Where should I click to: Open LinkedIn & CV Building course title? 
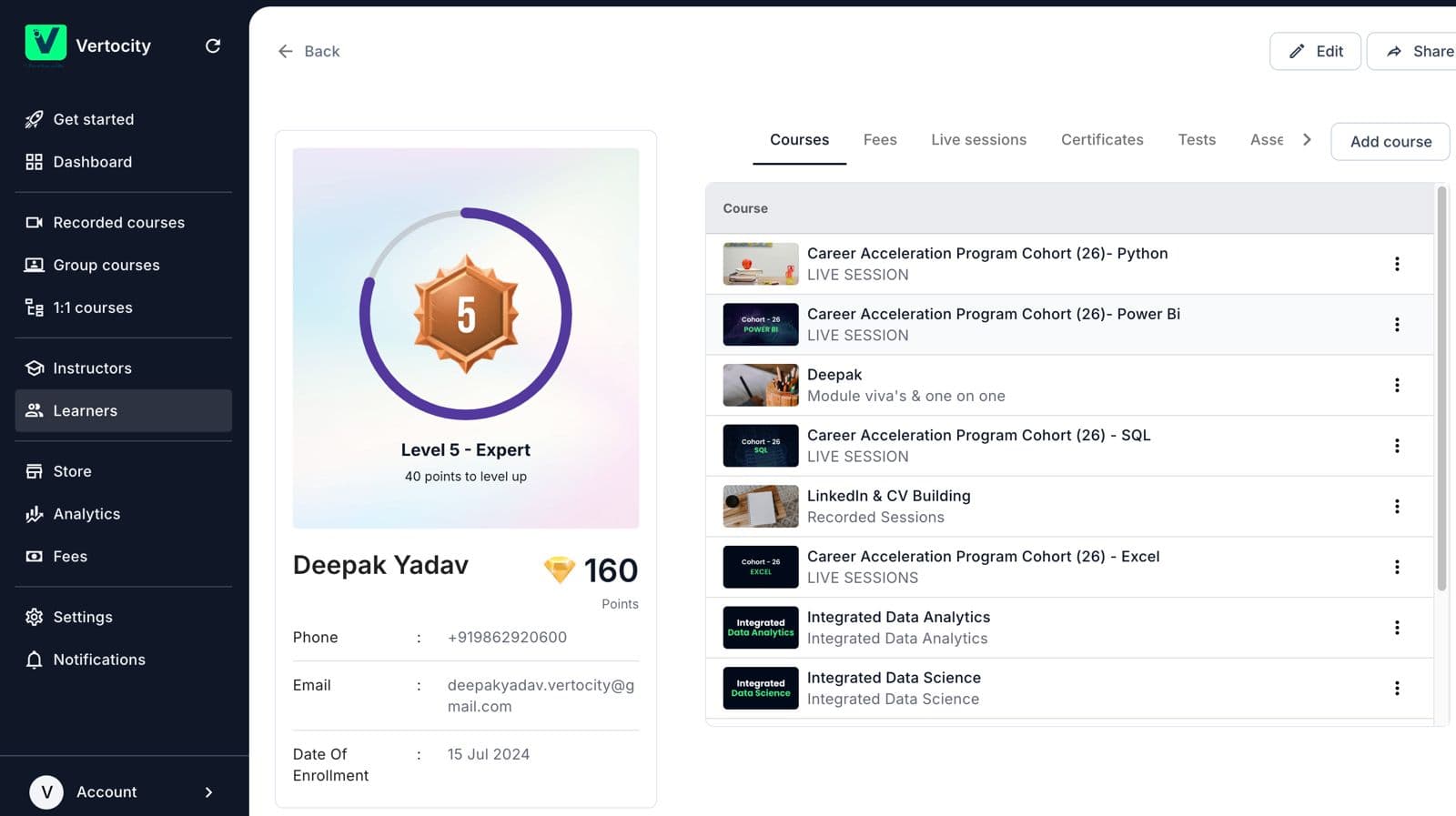[x=889, y=496]
